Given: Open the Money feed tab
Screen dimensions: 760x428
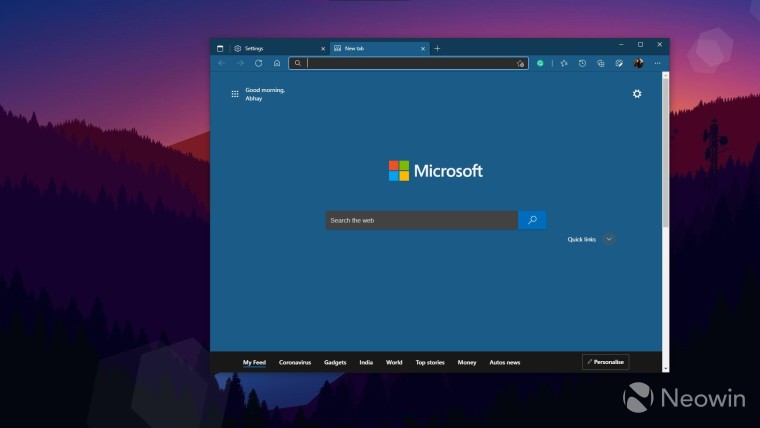Looking at the screenshot, I should tap(467, 363).
